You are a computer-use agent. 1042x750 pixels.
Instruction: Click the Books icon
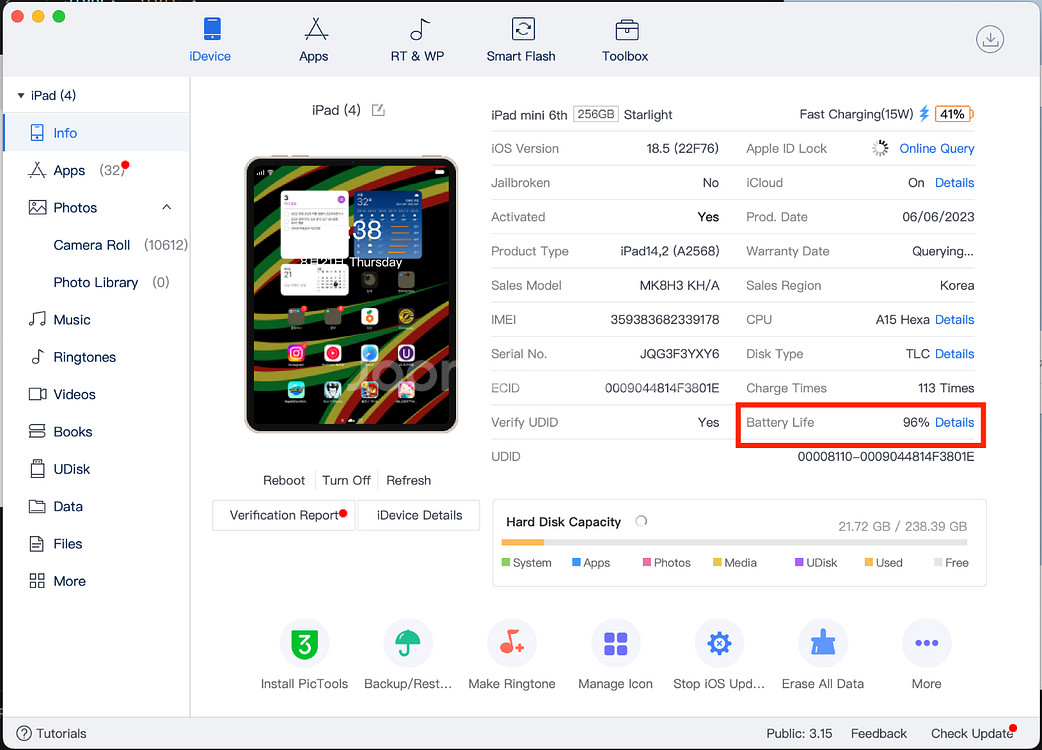pos(37,432)
